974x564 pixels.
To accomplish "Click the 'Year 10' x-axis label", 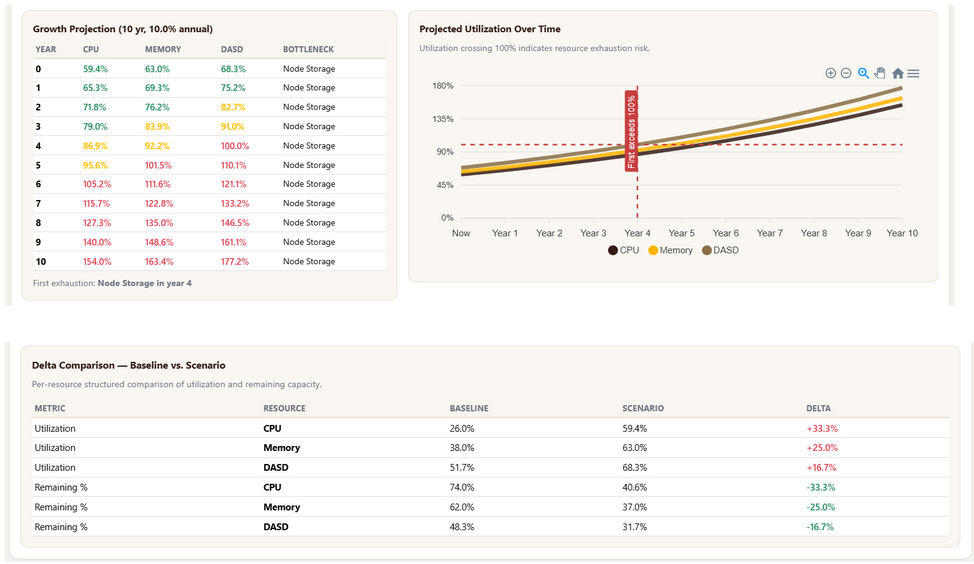I will (x=902, y=233).
